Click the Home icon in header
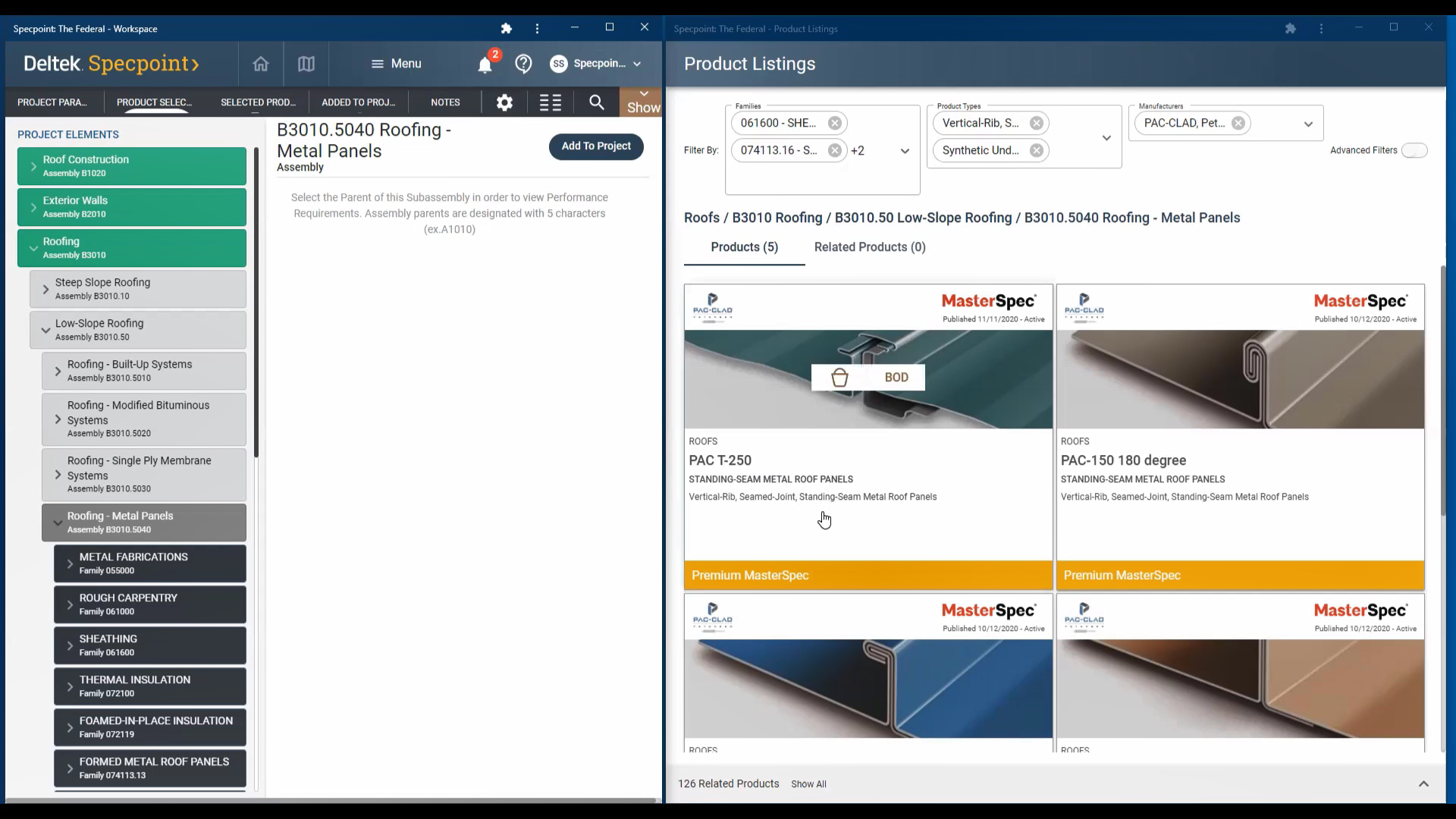 point(260,64)
